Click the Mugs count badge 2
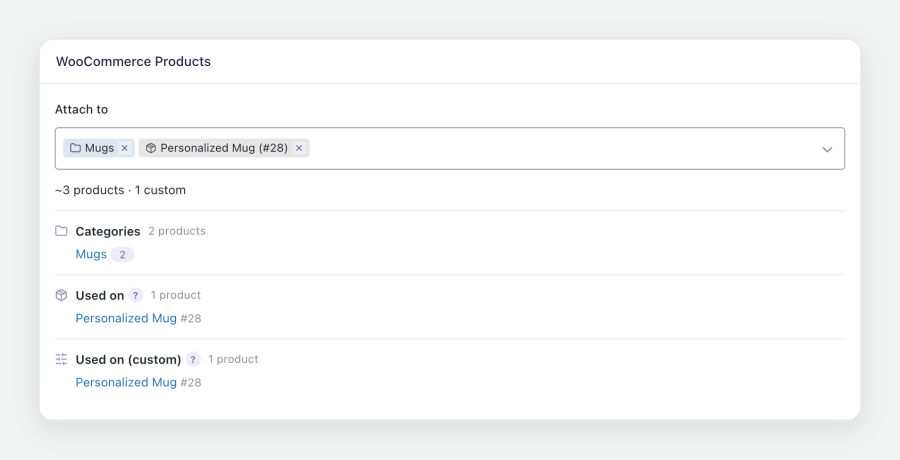The height and width of the screenshot is (460, 900). pyautogui.click(x=122, y=254)
